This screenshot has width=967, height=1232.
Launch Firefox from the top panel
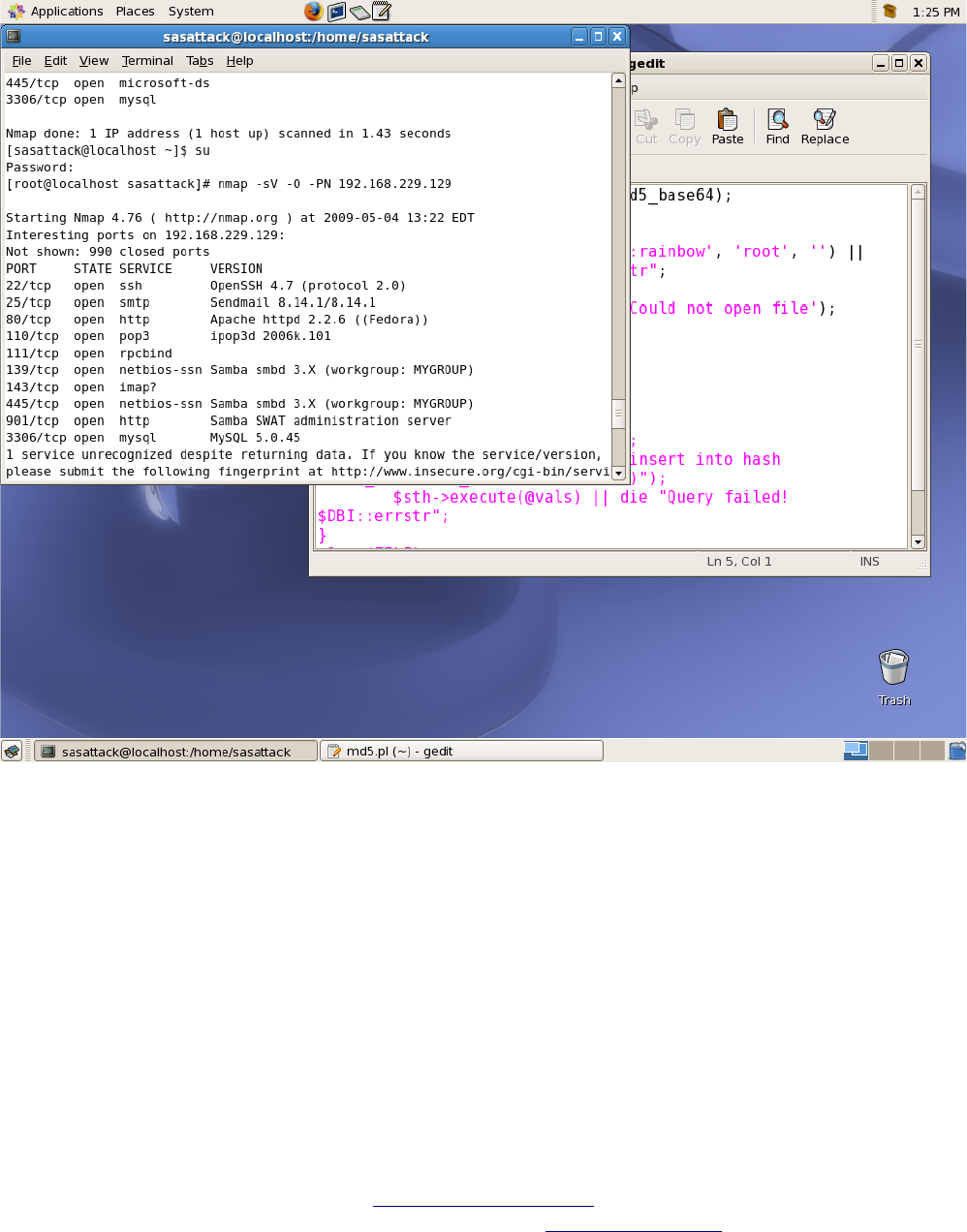tap(313, 12)
